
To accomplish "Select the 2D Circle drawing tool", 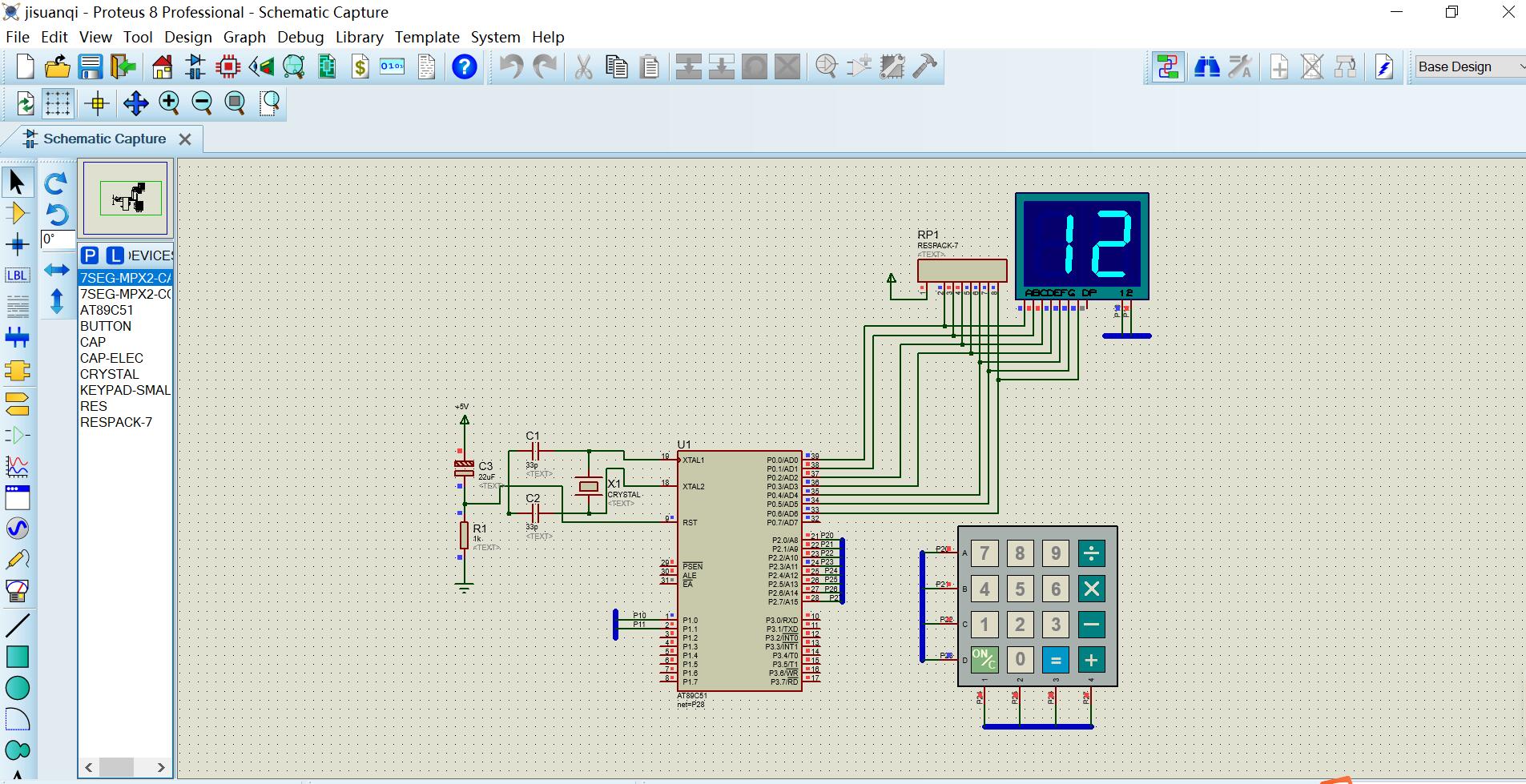I will tap(17, 688).
